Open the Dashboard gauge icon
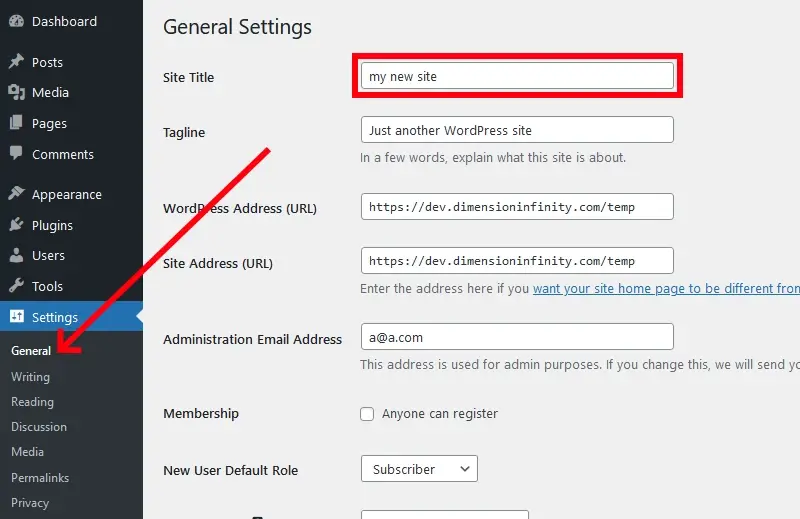The width and height of the screenshot is (800, 519). click(16, 21)
